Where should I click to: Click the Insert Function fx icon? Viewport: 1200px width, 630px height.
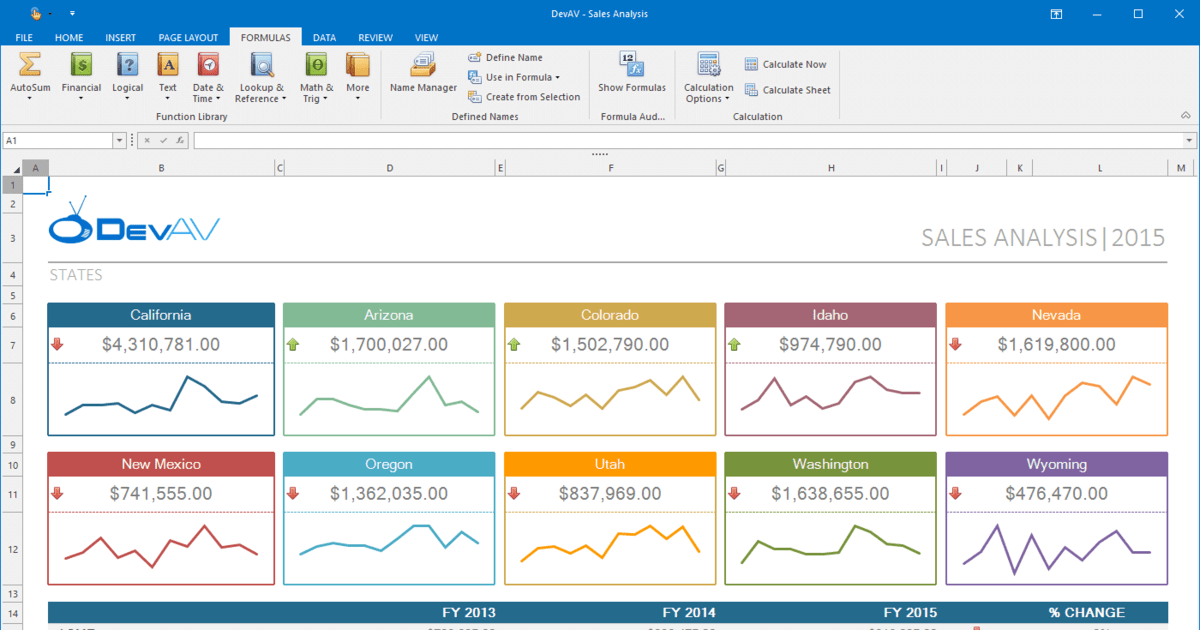(180, 140)
